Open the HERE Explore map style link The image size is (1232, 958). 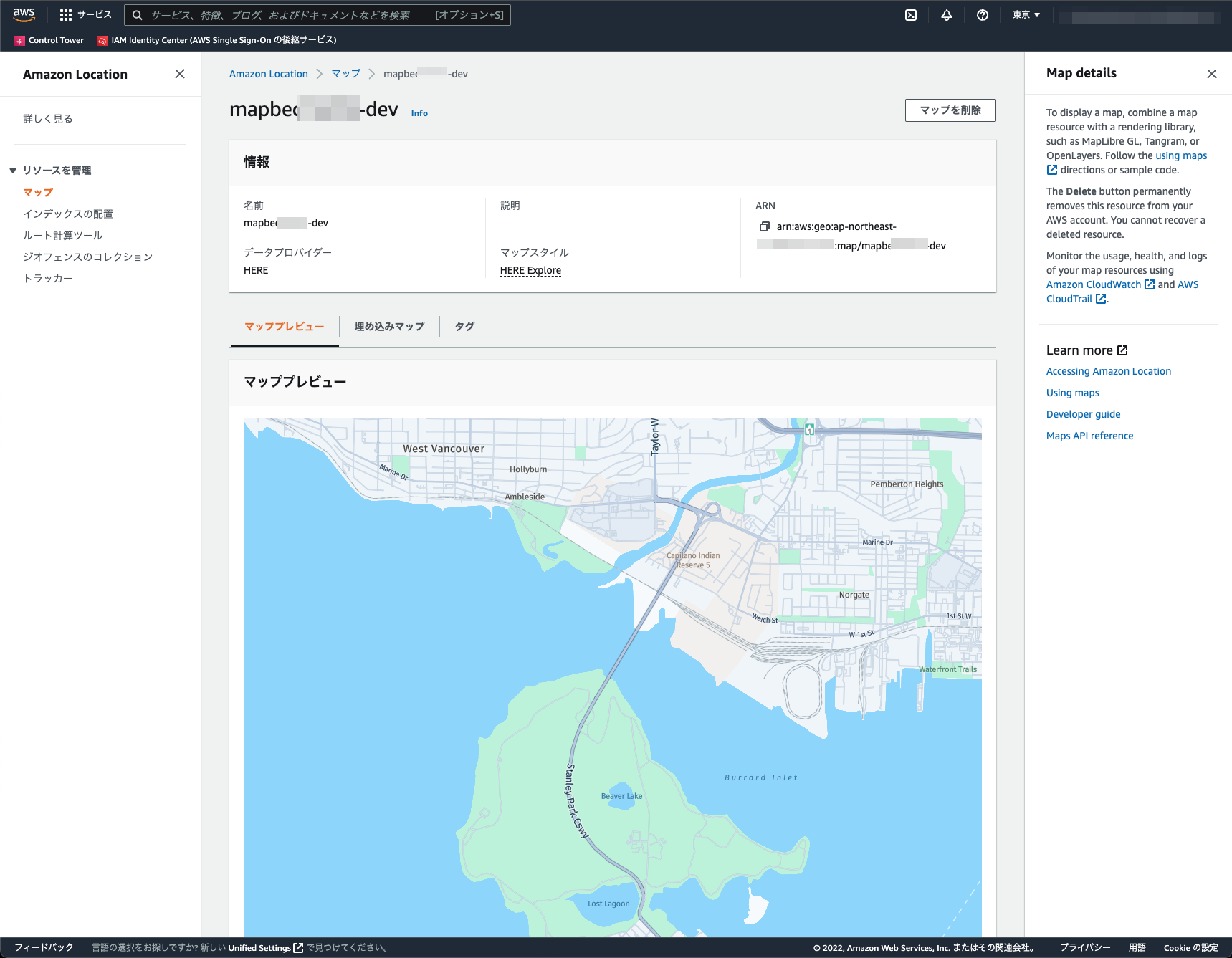coord(530,270)
